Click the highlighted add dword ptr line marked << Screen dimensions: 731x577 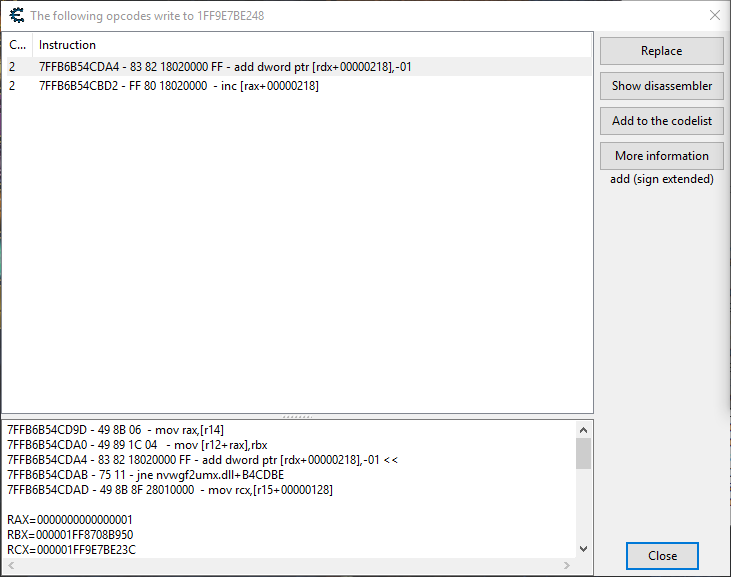tap(203, 460)
